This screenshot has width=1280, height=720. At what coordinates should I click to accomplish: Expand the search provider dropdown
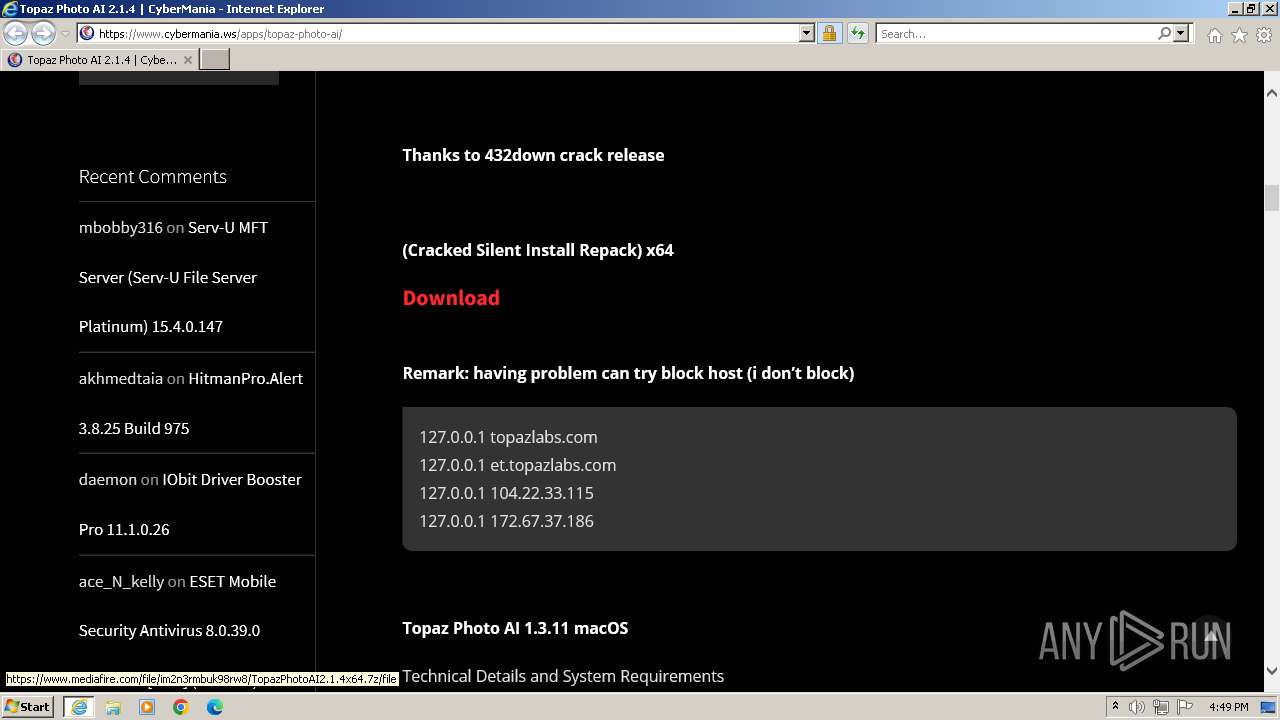coord(1181,33)
